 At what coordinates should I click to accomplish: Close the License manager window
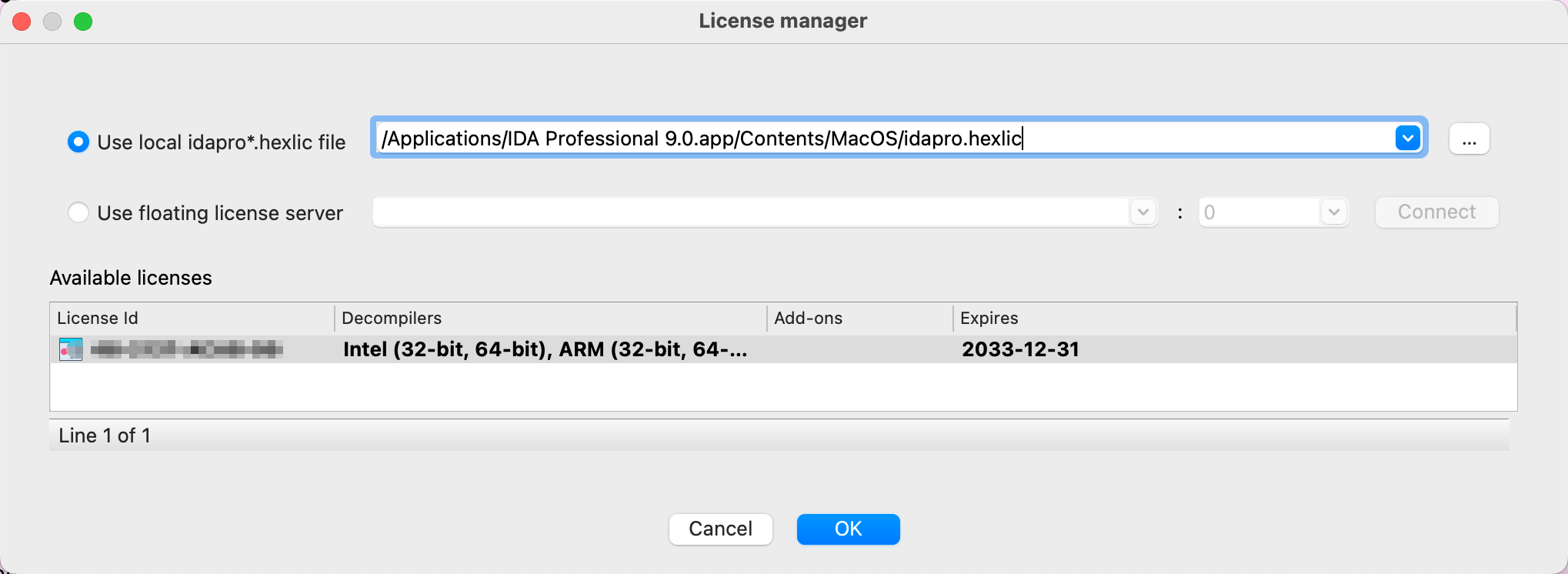[x=22, y=22]
